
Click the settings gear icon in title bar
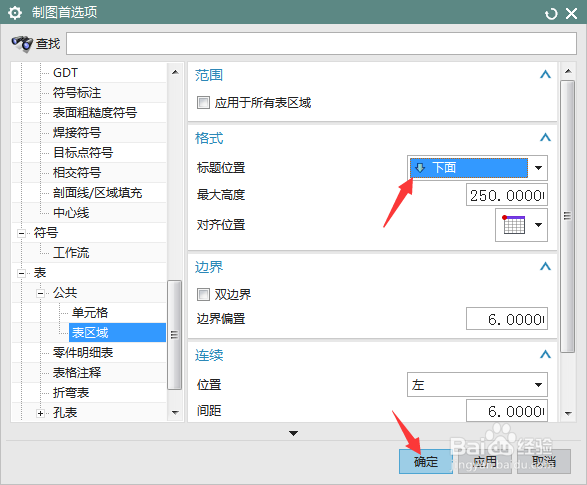(x=15, y=13)
